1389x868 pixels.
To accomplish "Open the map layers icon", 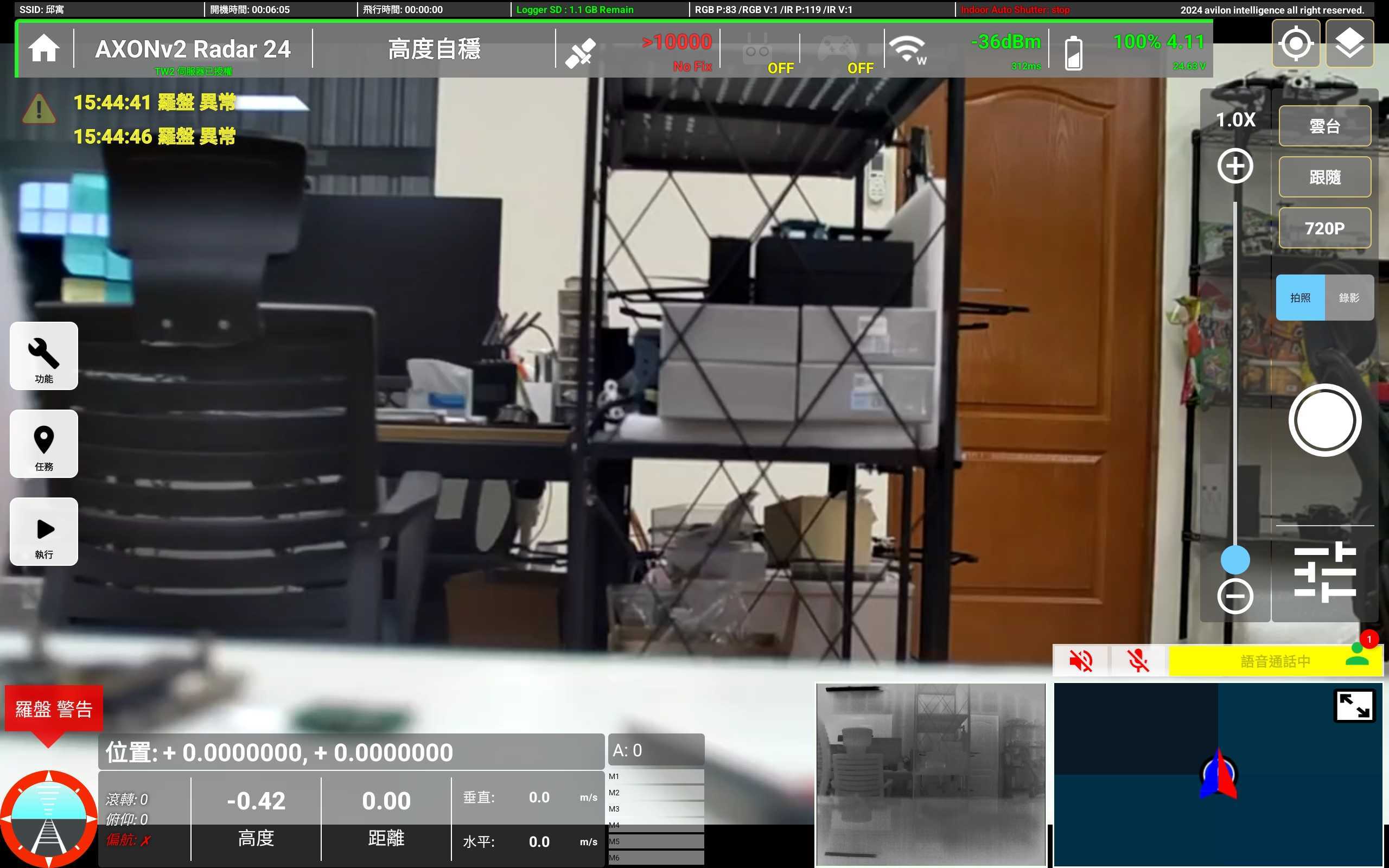I will point(1349,43).
